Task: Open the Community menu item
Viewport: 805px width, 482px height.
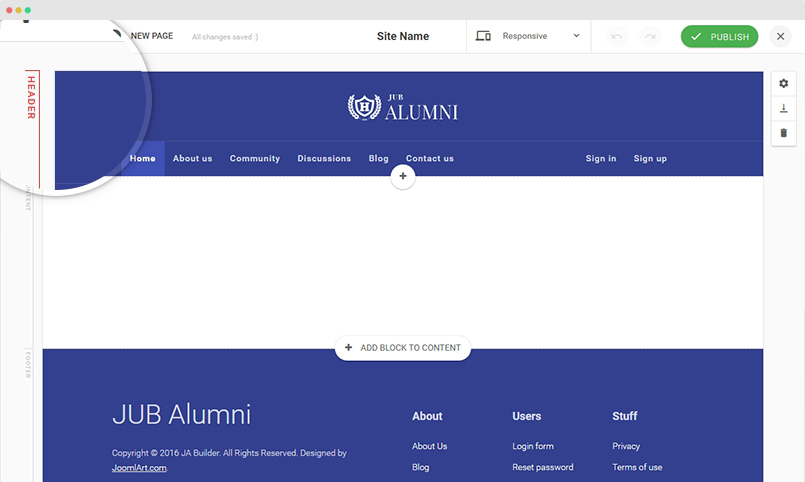Action: pyautogui.click(x=255, y=158)
